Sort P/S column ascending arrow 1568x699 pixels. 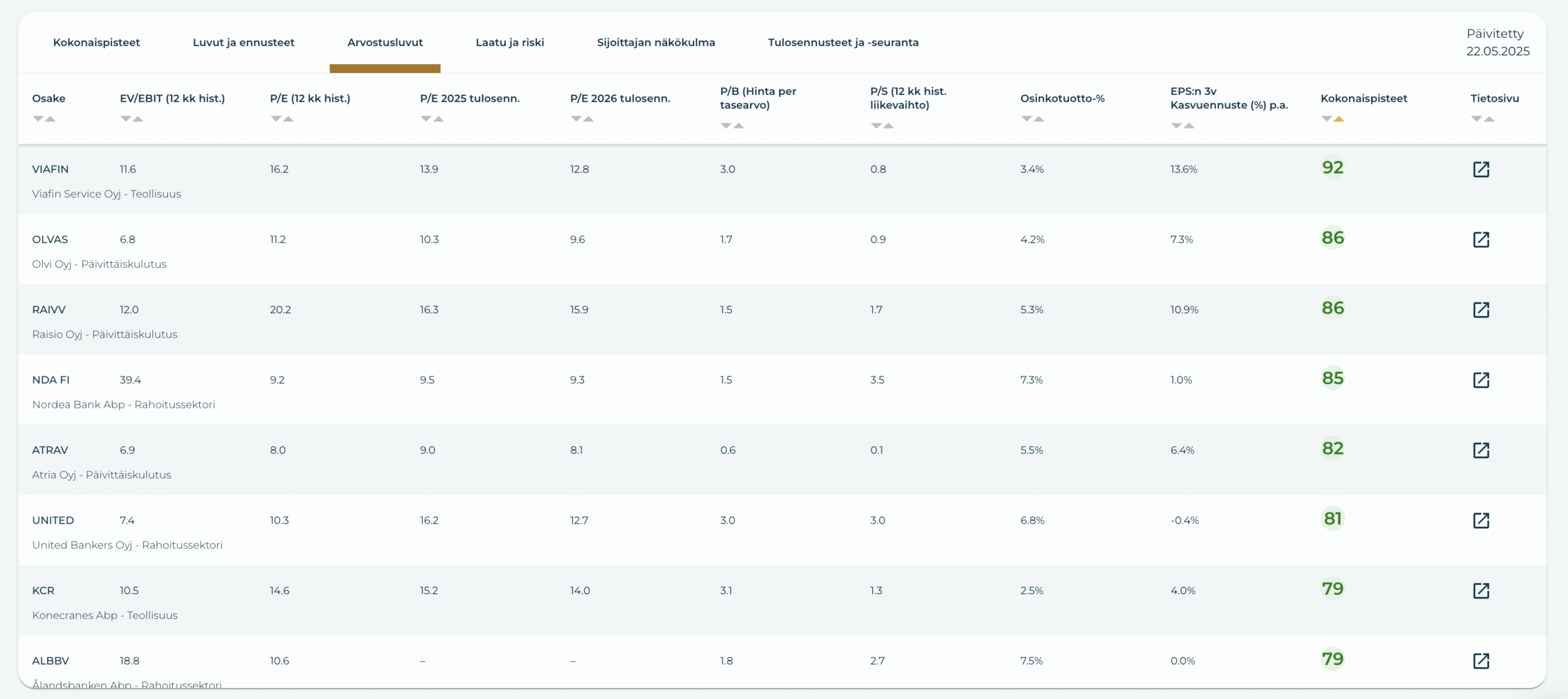pyautogui.click(x=888, y=126)
